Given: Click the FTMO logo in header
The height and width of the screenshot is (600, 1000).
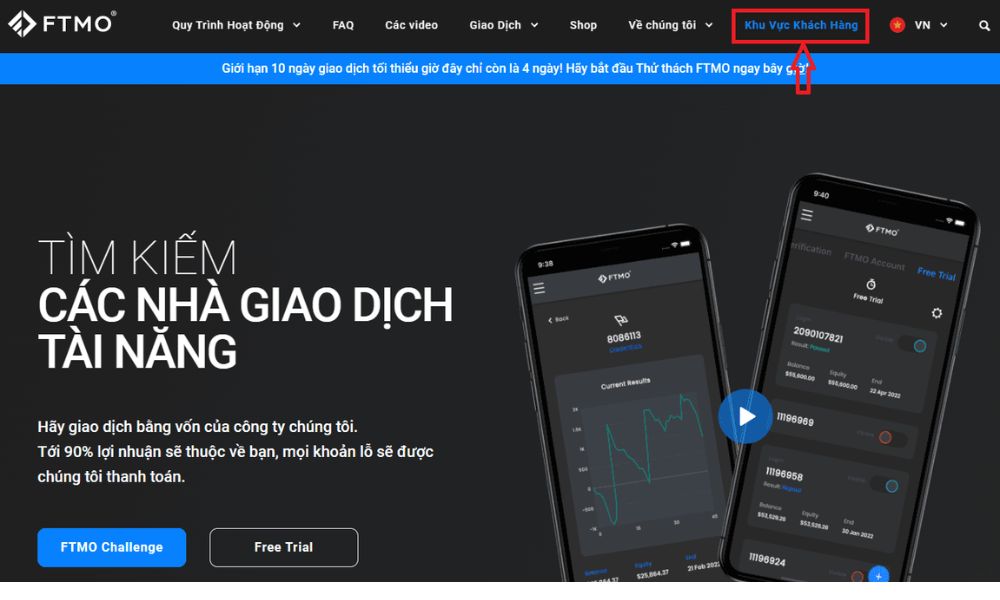Looking at the screenshot, I should point(62,24).
